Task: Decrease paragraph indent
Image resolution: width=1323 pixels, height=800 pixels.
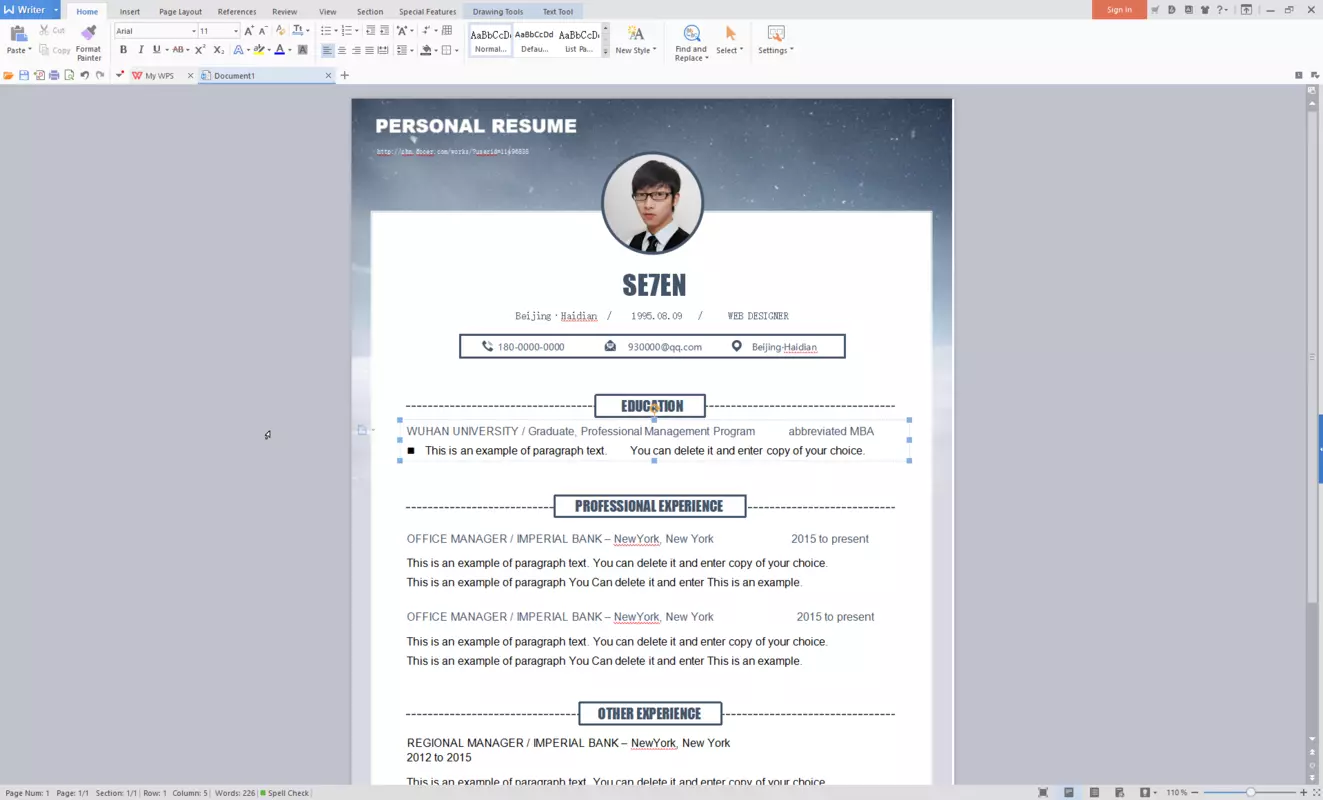Action: [370, 31]
